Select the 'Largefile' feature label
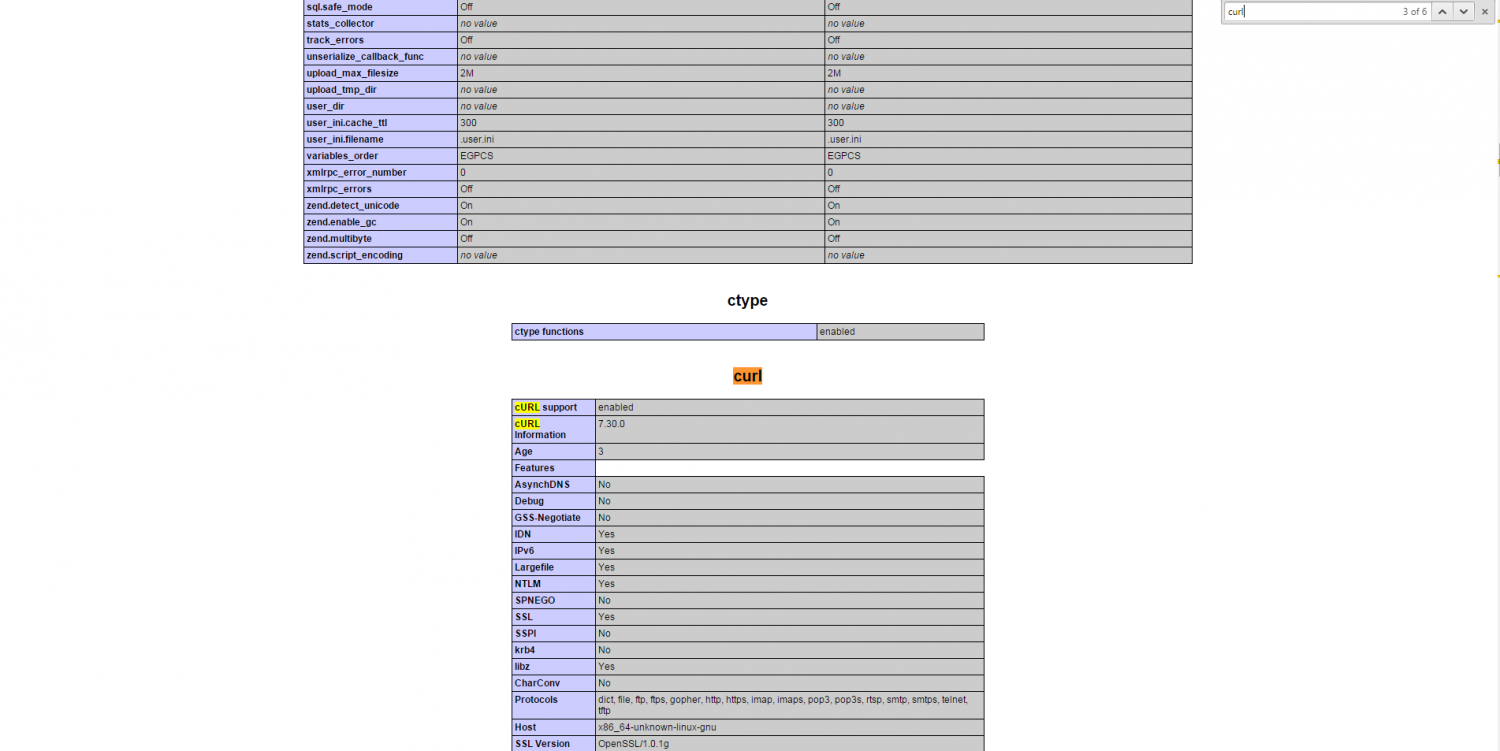 534,567
